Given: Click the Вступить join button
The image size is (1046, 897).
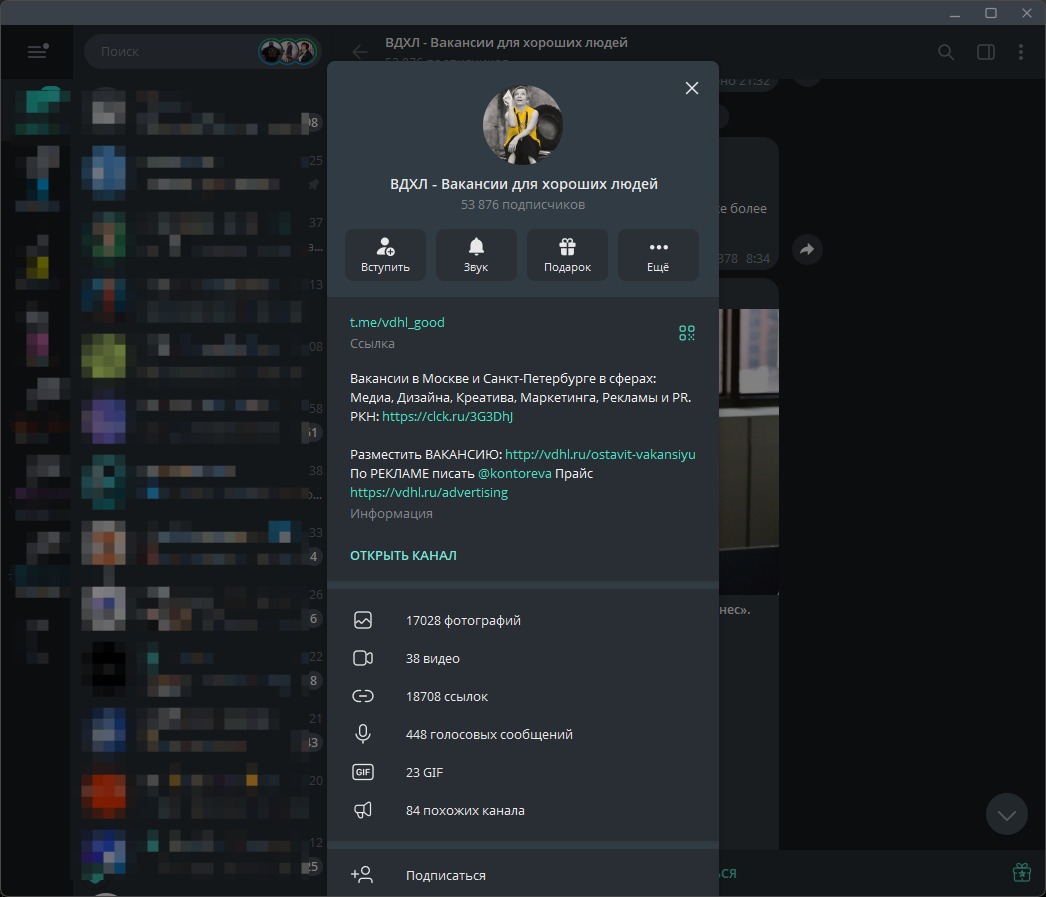Looking at the screenshot, I should coord(385,255).
